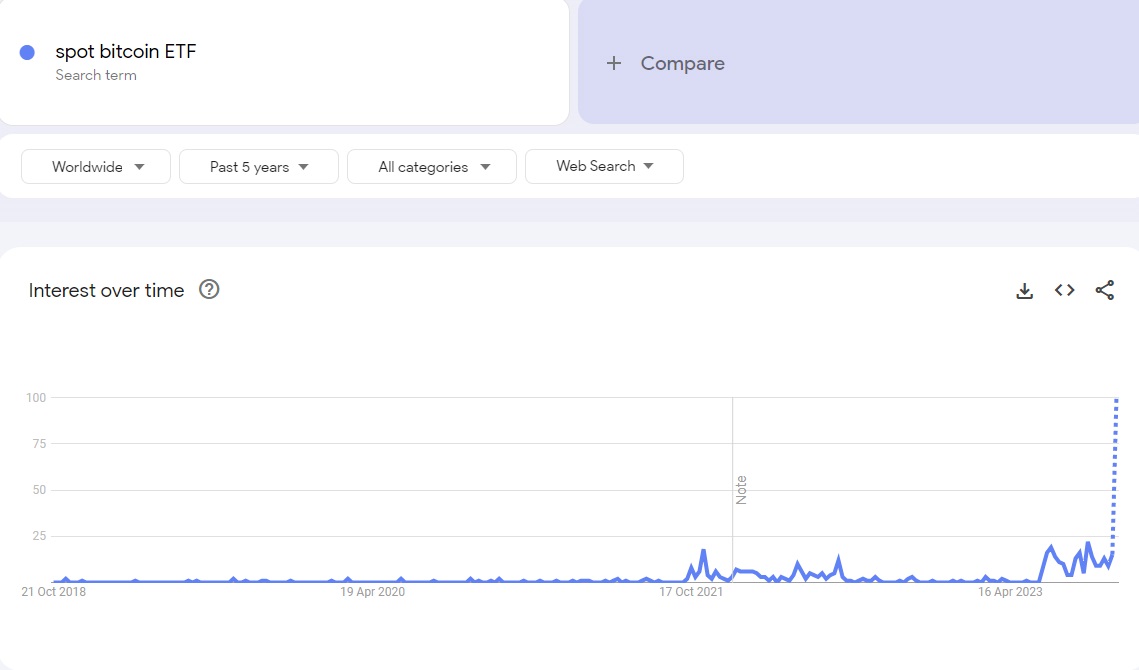Click the blue dot beside spot bitcoin ETF
The width and height of the screenshot is (1139, 670).
point(27,52)
